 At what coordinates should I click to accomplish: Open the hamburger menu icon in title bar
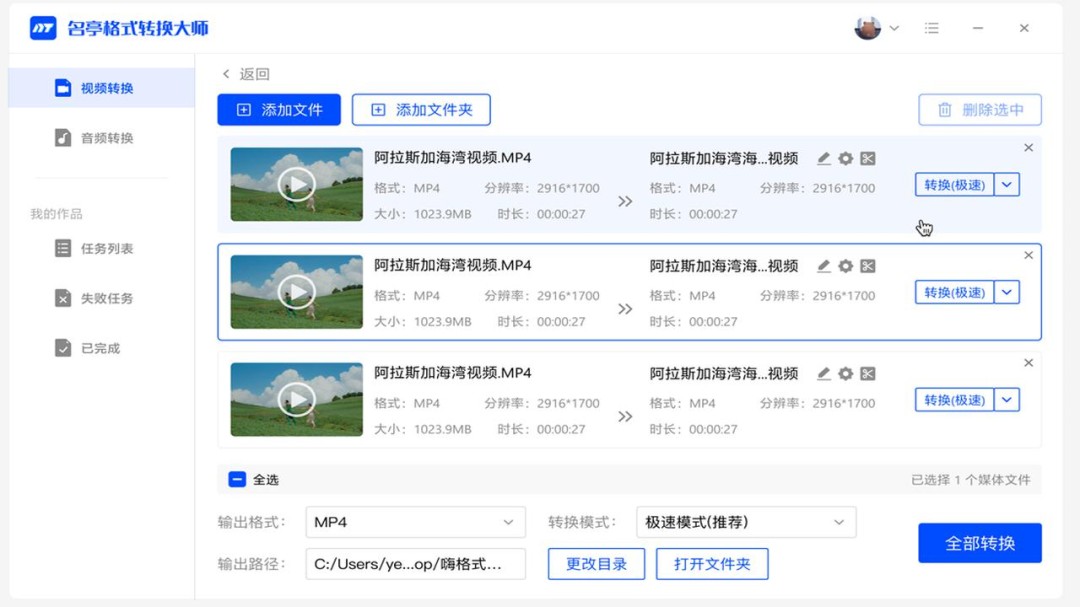pyautogui.click(x=931, y=28)
